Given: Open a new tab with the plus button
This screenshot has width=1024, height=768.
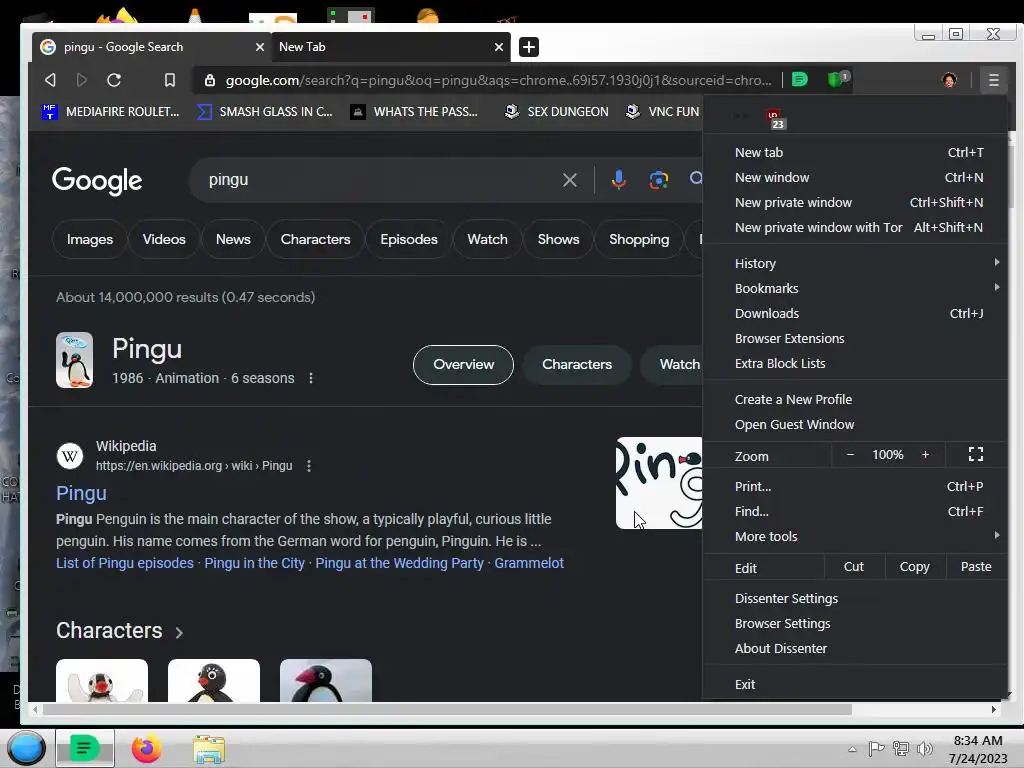Looking at the screenshot, I should click(x=528, y=47).
